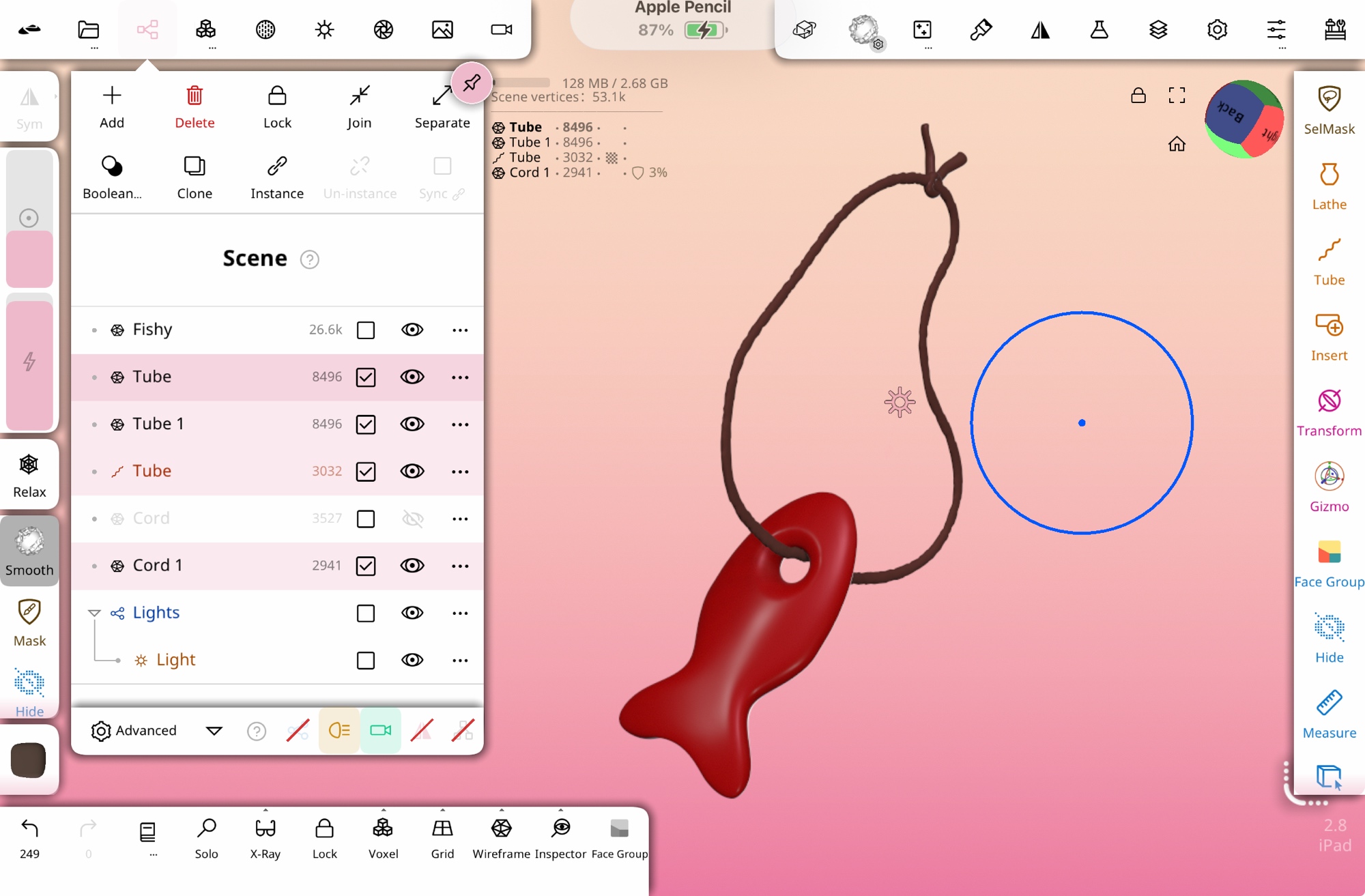Hide the Cord 1 object
Screen dimensions: 1365x896
pyautogui.click(x=412, y=566)
